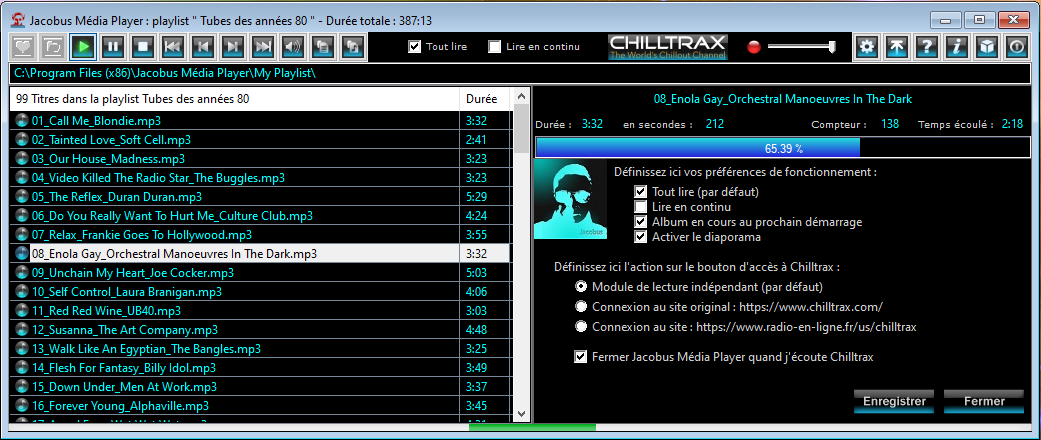
Task: Click the volume slider handle
Action: tap(831, 46)
